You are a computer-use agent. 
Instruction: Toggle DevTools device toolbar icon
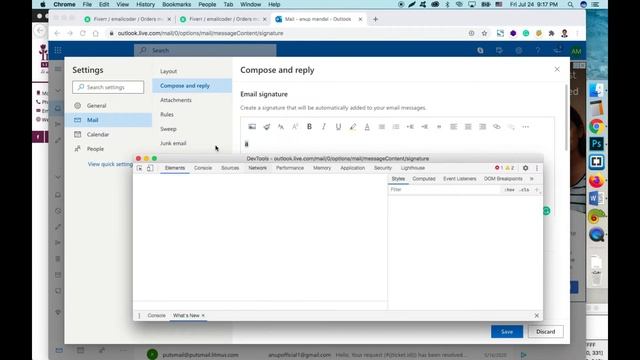coord(150,168)
